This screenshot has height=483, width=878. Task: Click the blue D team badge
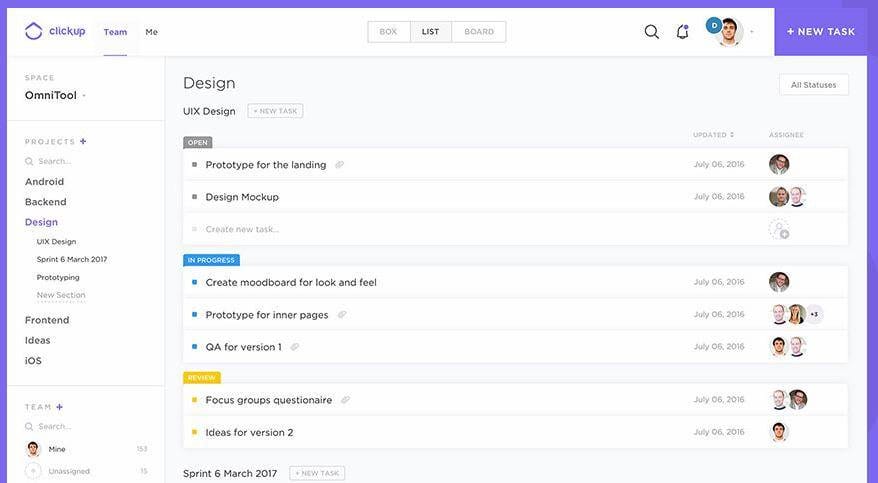(x=713, y=26)
